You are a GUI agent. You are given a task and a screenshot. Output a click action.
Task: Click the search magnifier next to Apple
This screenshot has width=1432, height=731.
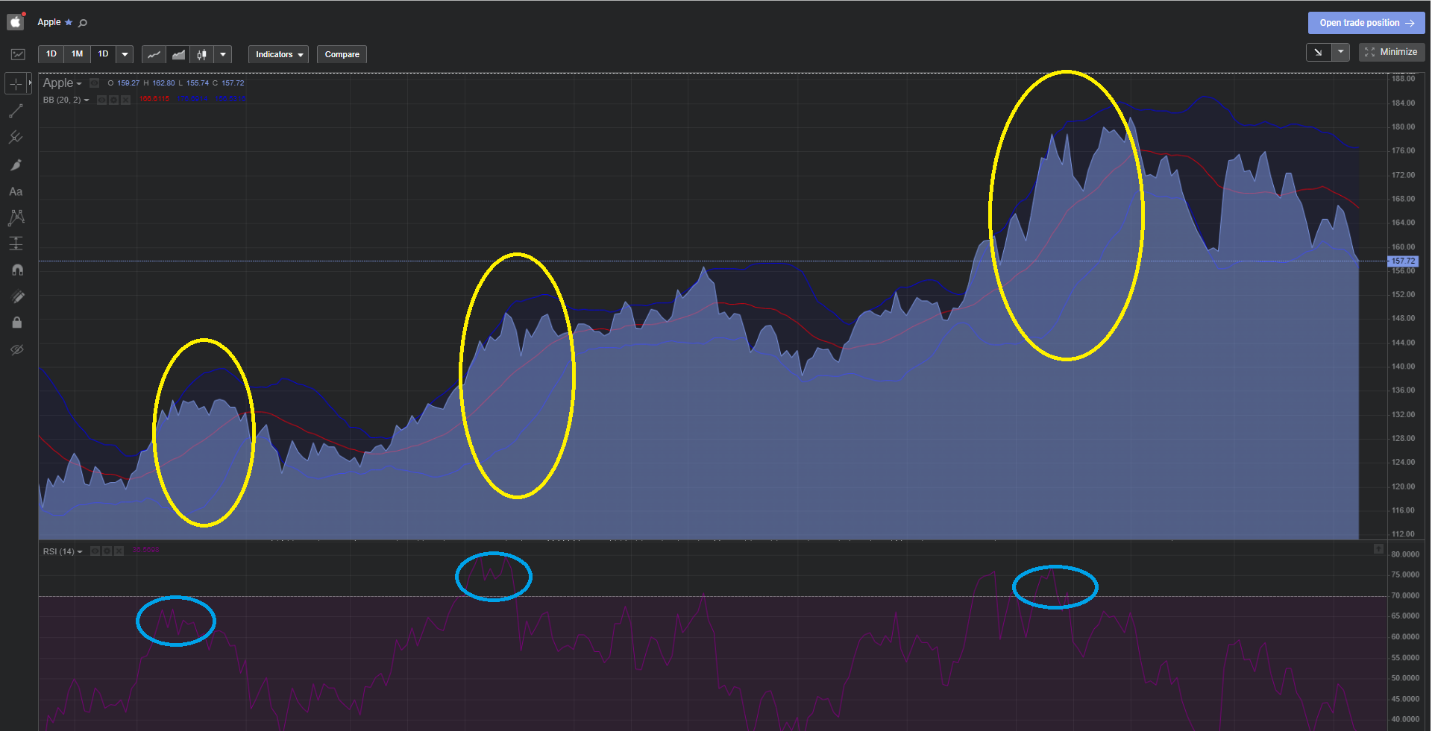[x=83, y=22]
